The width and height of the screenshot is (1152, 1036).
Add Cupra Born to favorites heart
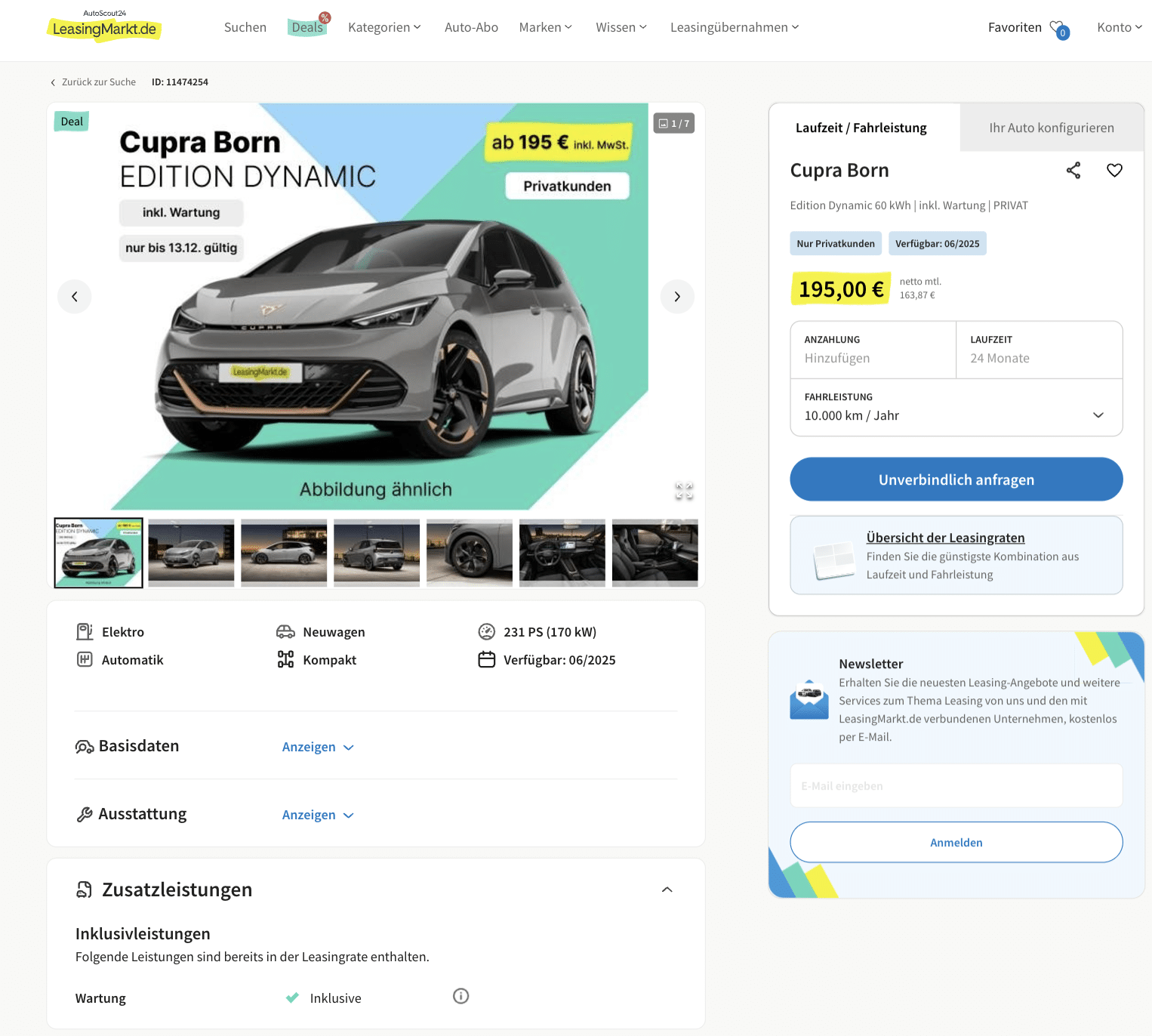click(1114, 171)
